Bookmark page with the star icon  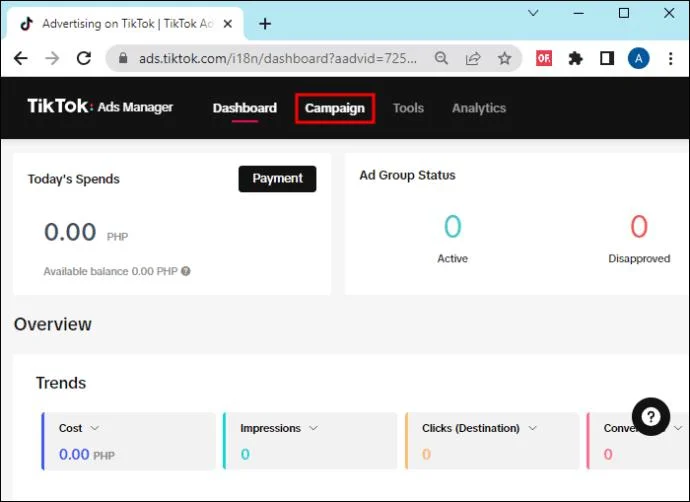click(504, 58)
